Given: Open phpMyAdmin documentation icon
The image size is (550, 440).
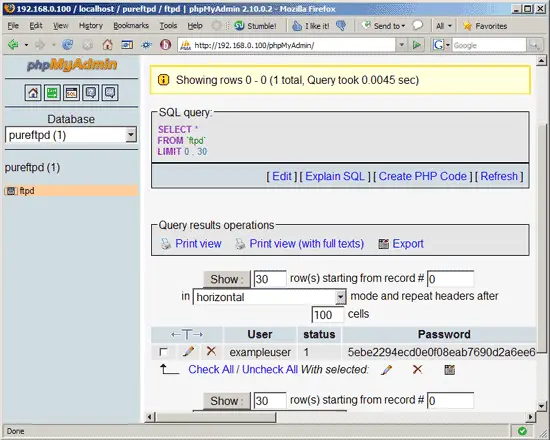Looking at the screenshot, I should pos(91,93).
